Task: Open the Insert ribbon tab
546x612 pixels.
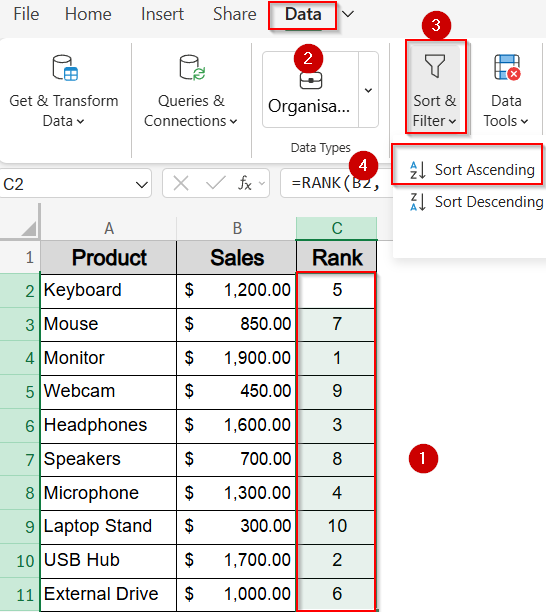Action: click(162, 14)
